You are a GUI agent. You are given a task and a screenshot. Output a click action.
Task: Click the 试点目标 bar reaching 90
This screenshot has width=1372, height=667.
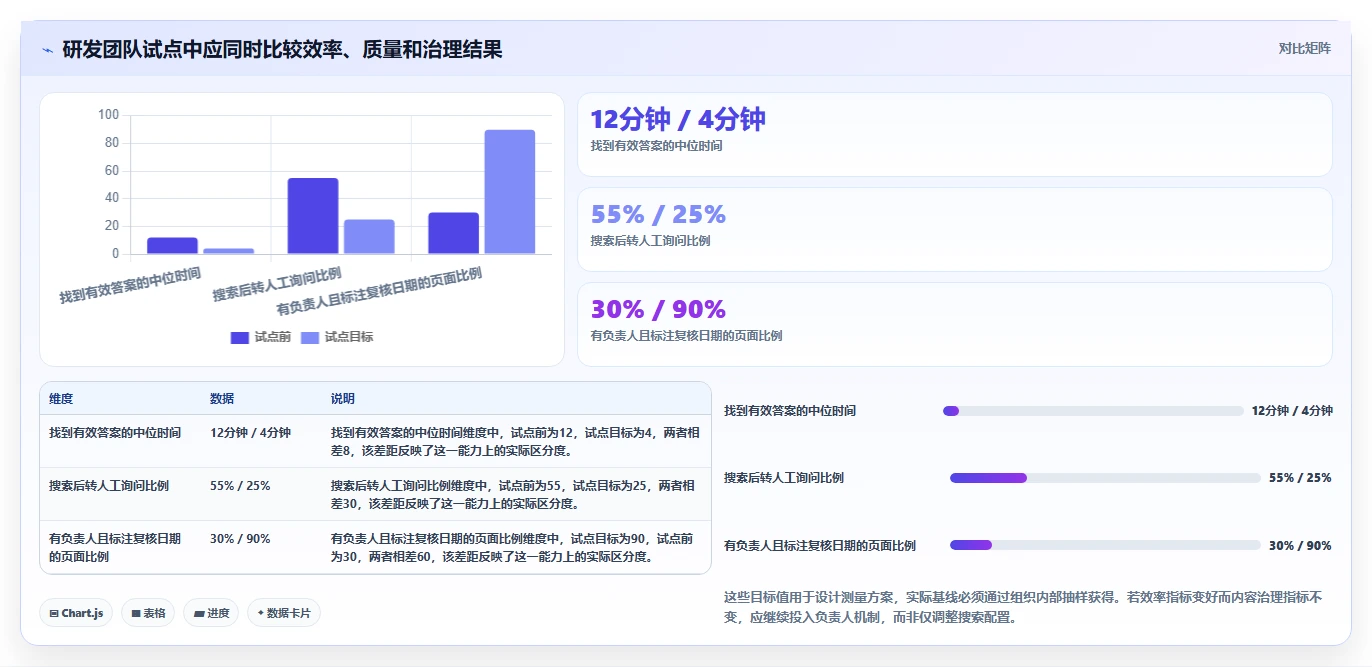510,192
